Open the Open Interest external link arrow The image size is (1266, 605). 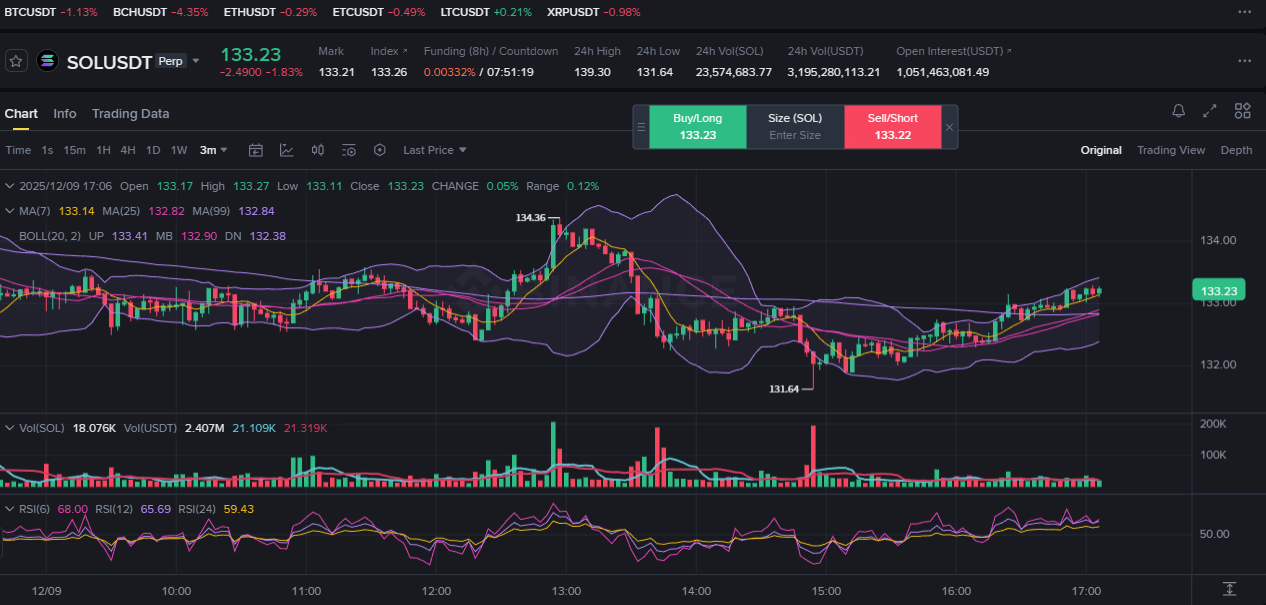click(1008, 51)
